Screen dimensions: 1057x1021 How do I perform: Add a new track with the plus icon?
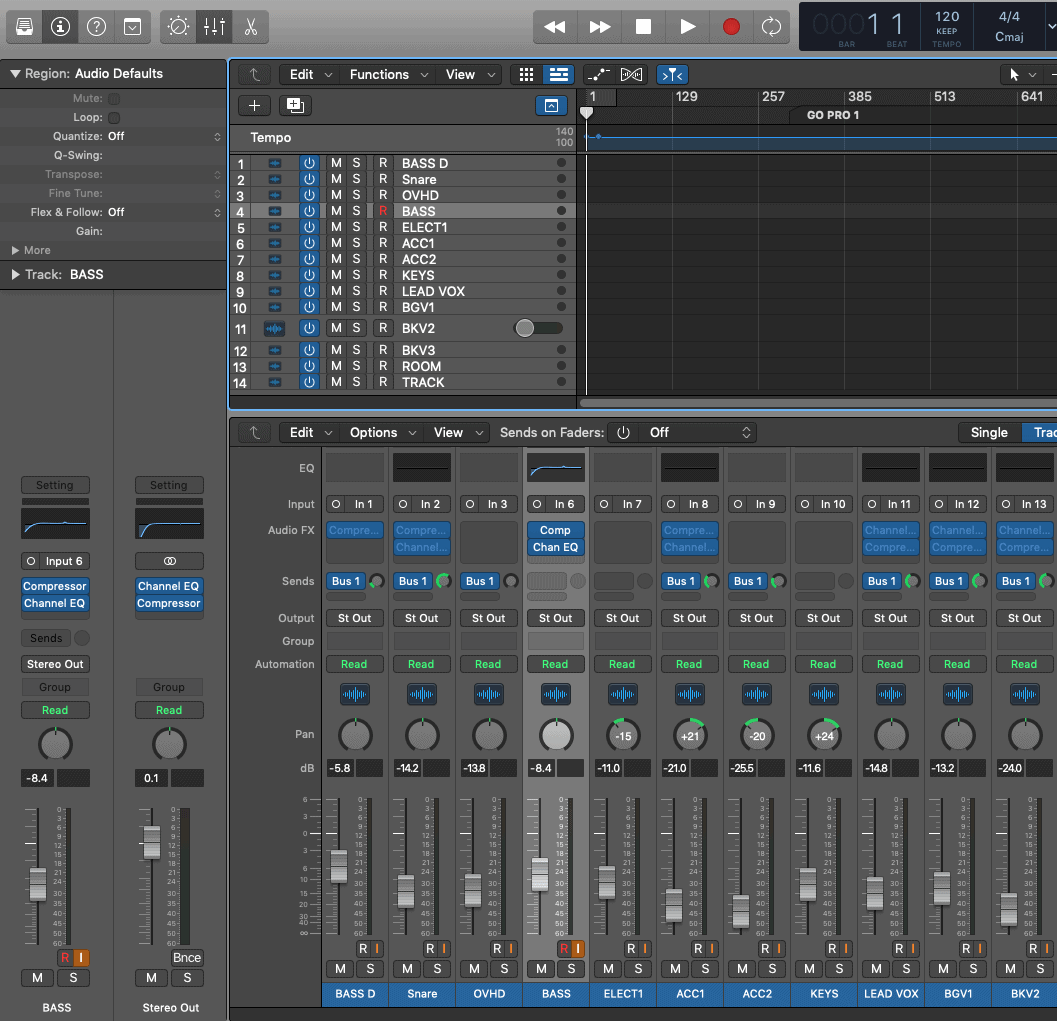(x=254, y=105)
